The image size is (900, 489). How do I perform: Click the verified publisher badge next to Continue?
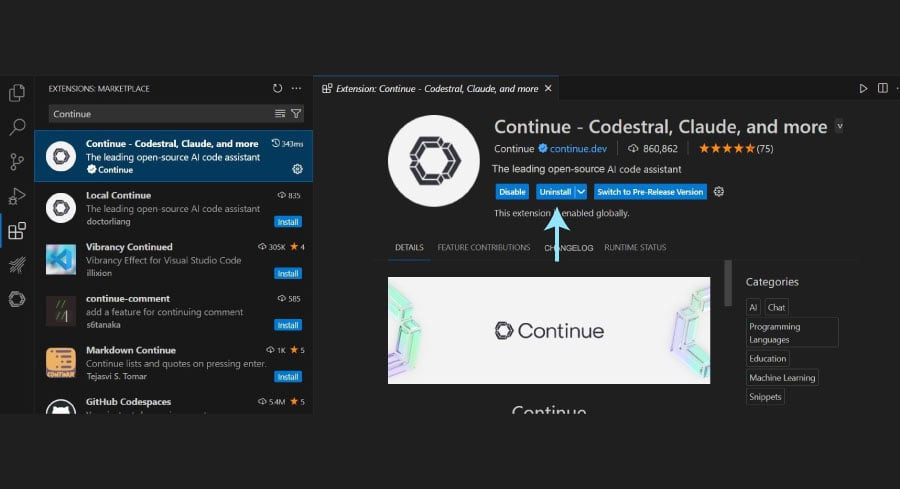tap(542, 149)
